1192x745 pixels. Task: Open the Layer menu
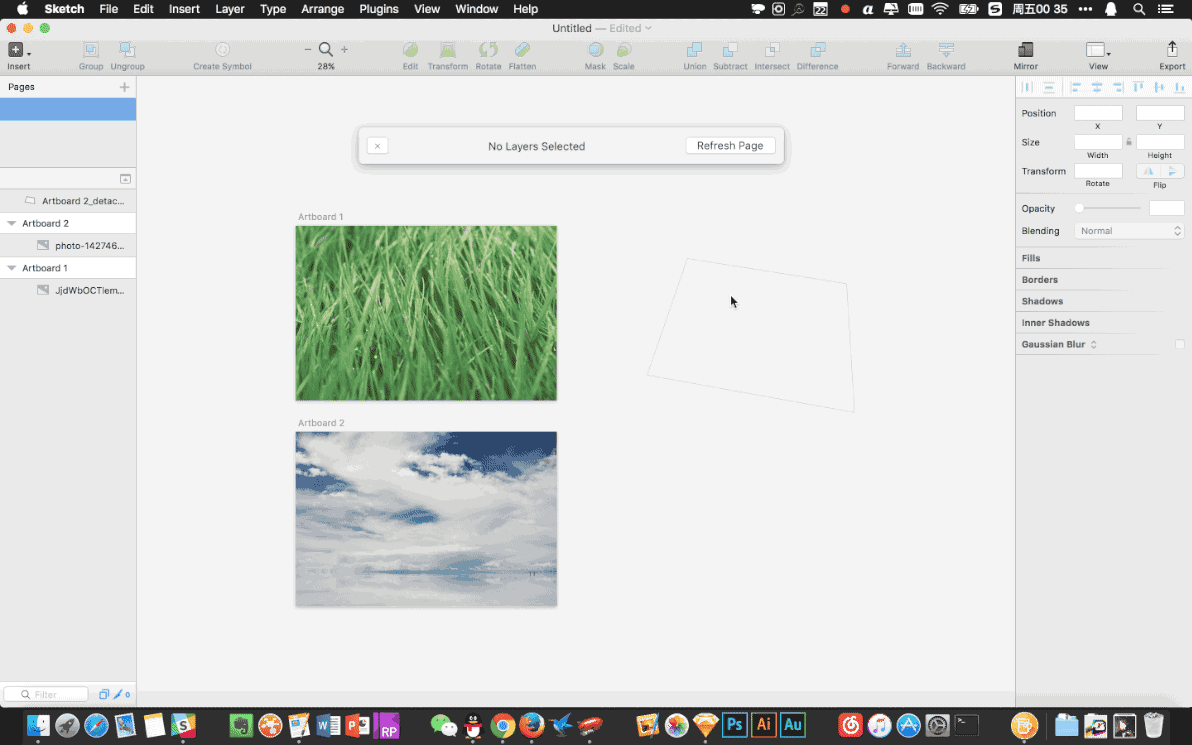tap(230, 9)
